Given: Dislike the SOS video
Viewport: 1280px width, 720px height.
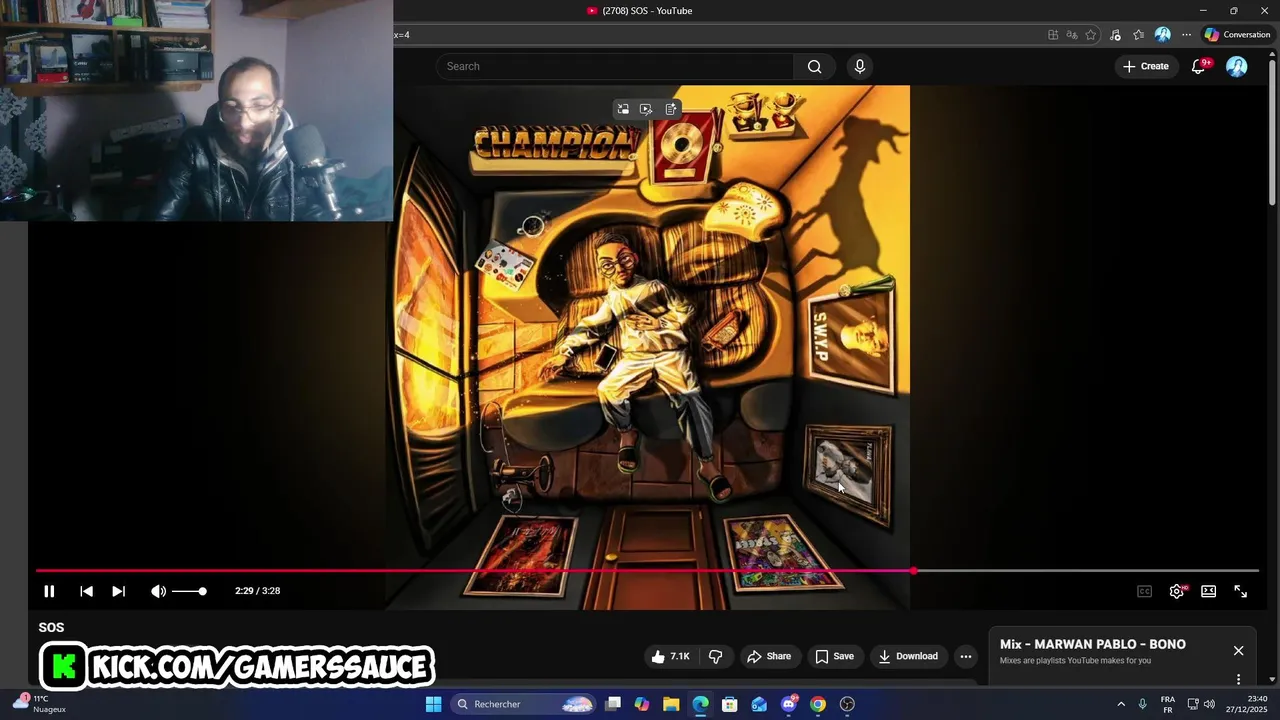Looking at the screenshot, I should coord(716,656).
